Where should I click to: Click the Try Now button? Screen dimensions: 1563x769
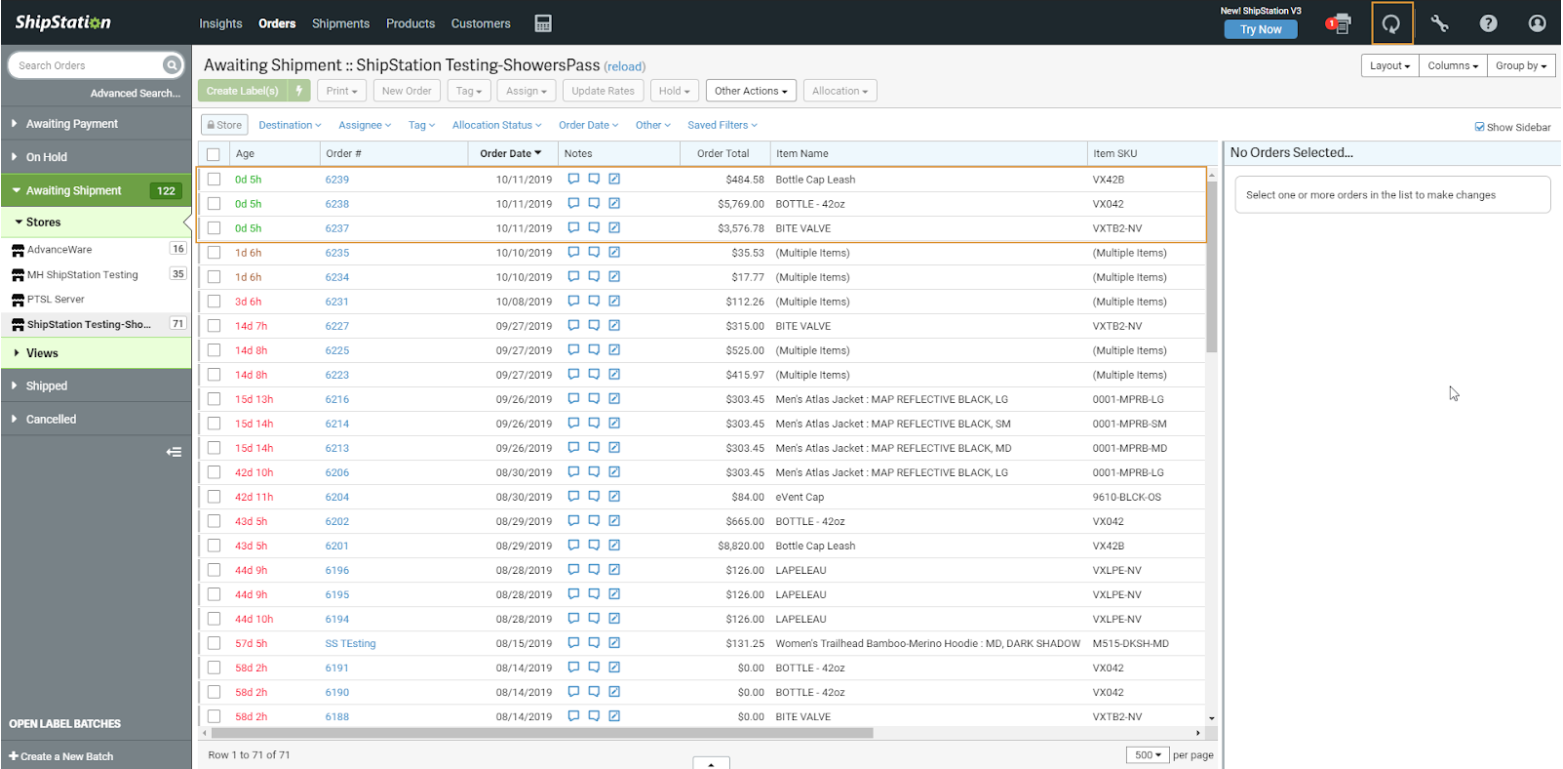pyautogui.click(x=1260, y=29)
